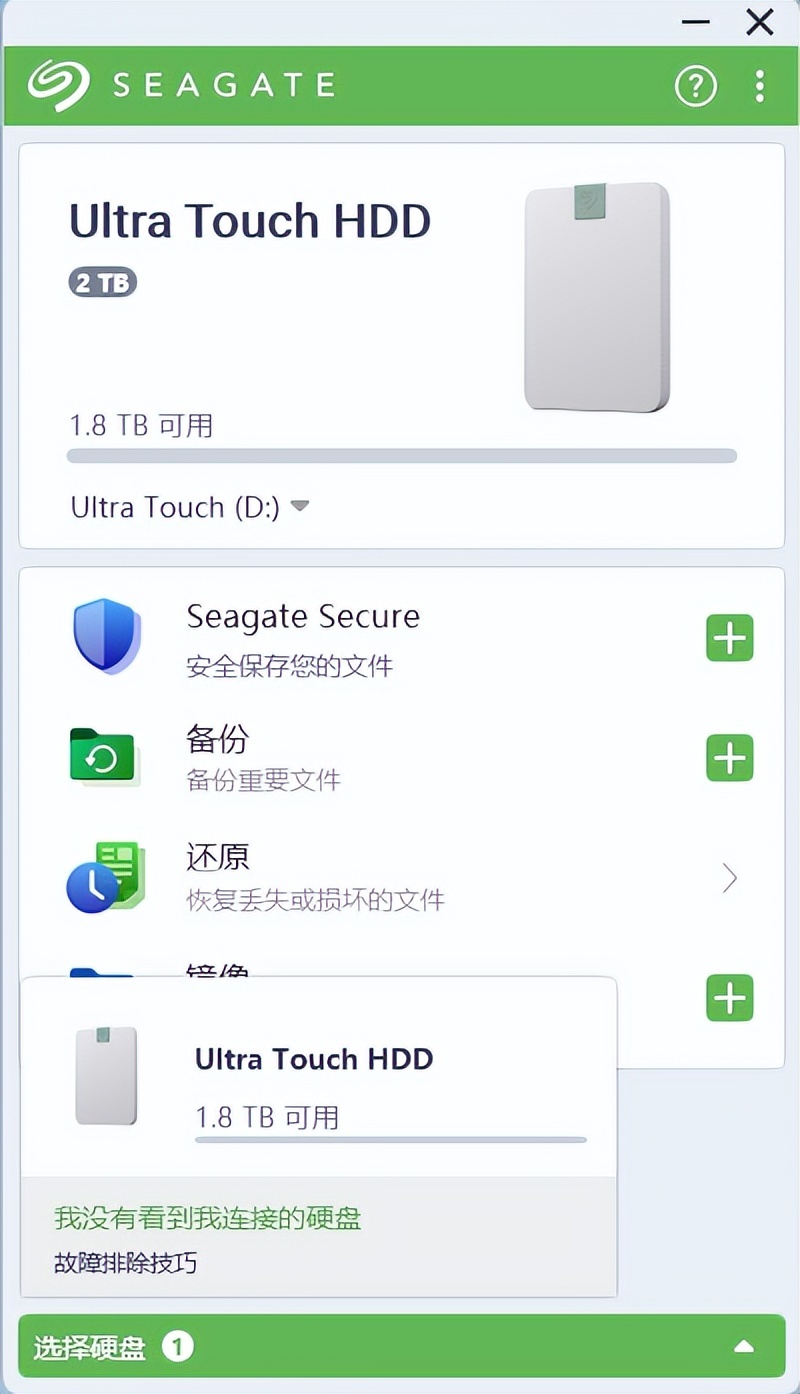Click the restore clock document icon
This screenshot has height=1394, width=800.
[x=105, y=877]
